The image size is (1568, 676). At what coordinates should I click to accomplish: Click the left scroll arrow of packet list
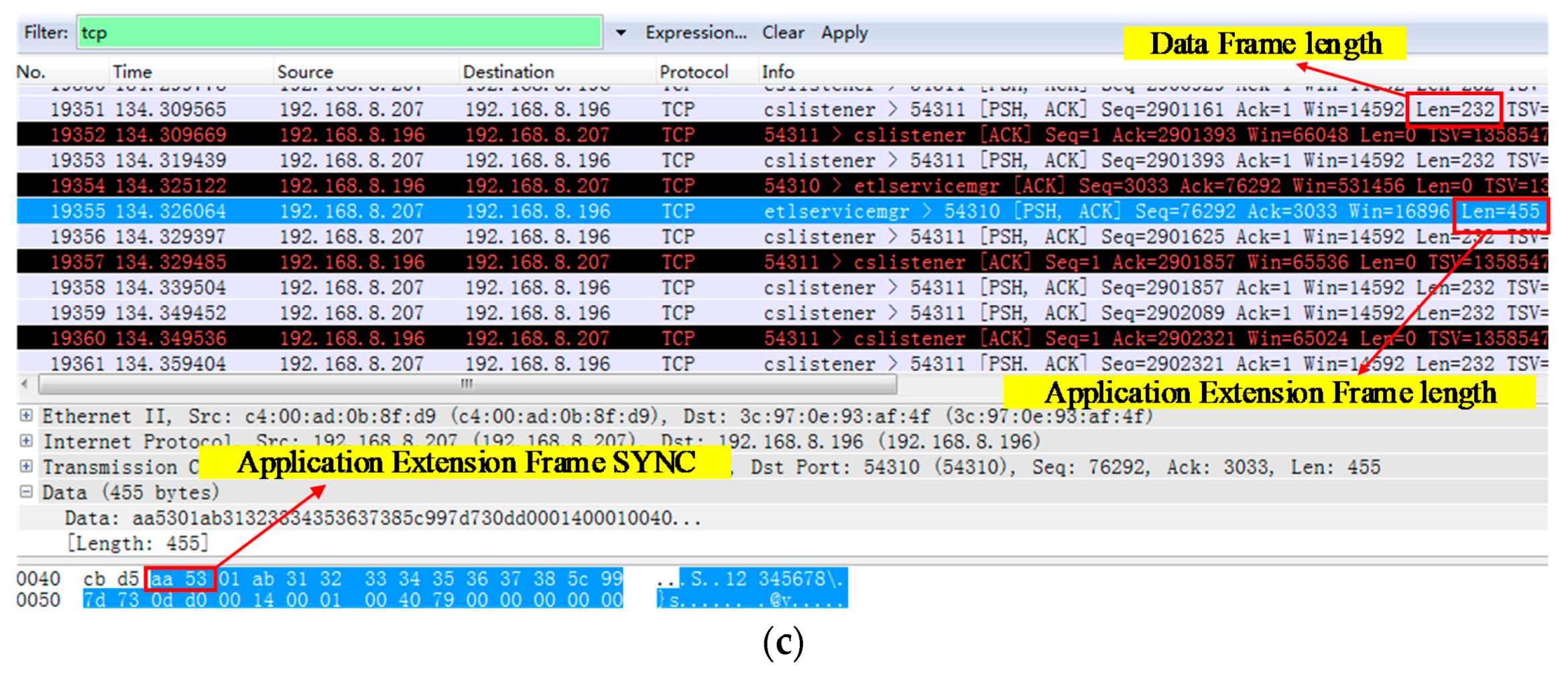[x=25, y=384]
